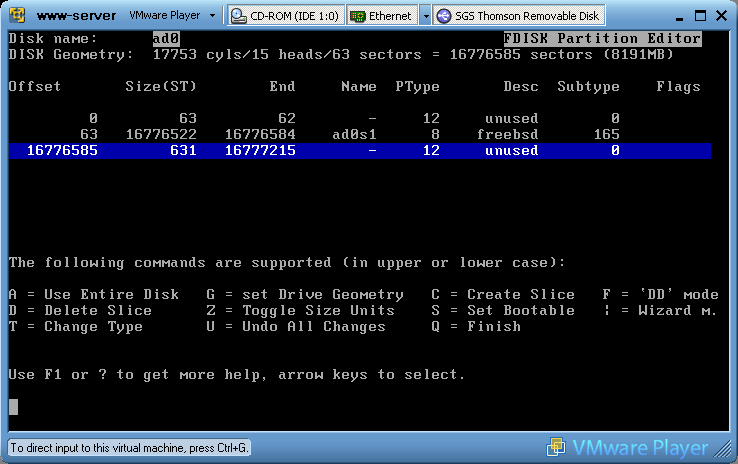Click the 'U = Undo All Changes' command
The width and height of the screenshot is (738, 464).
pos(296,327)
